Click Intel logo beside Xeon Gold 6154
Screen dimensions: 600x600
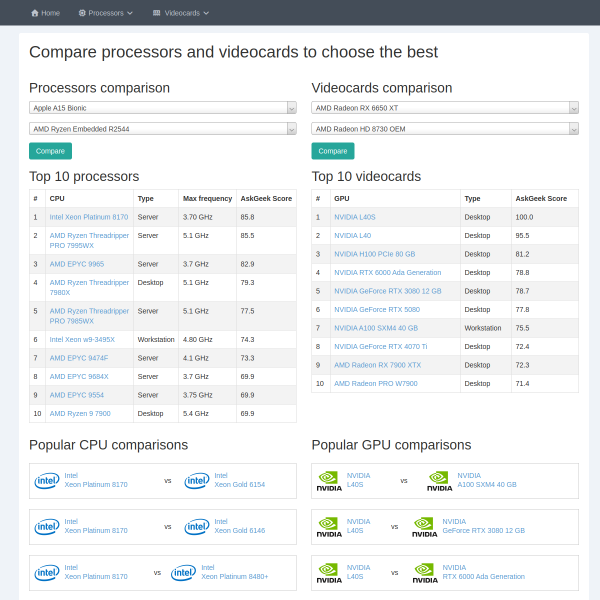point(197,481)
